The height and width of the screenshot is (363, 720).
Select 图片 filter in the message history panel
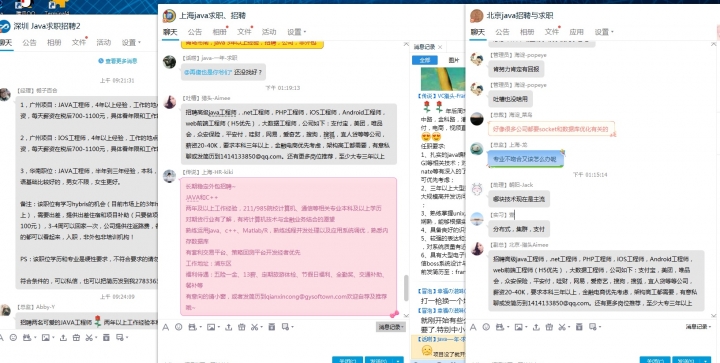[x=453, y=61]
